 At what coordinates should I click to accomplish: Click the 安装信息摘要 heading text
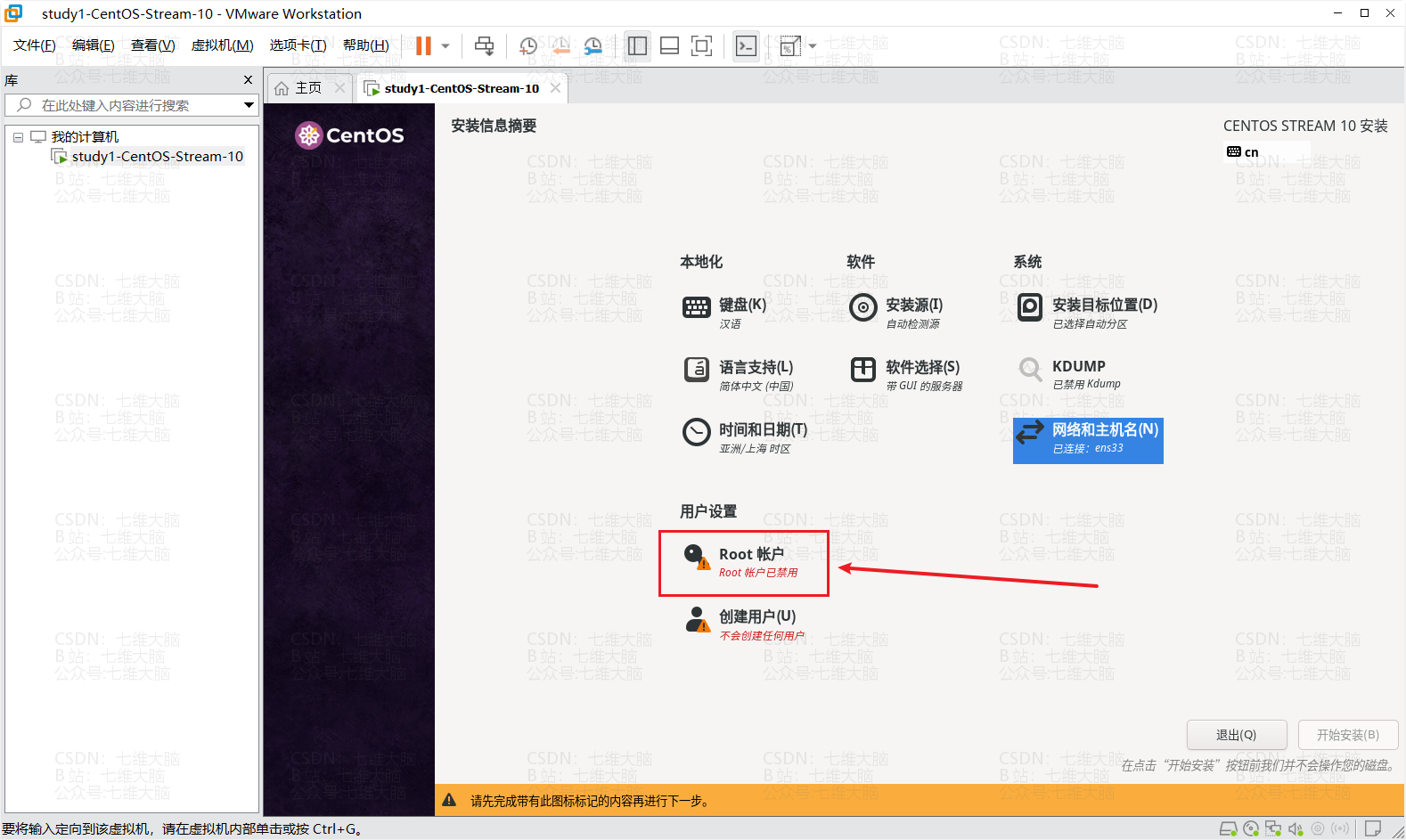coord(494,126)
